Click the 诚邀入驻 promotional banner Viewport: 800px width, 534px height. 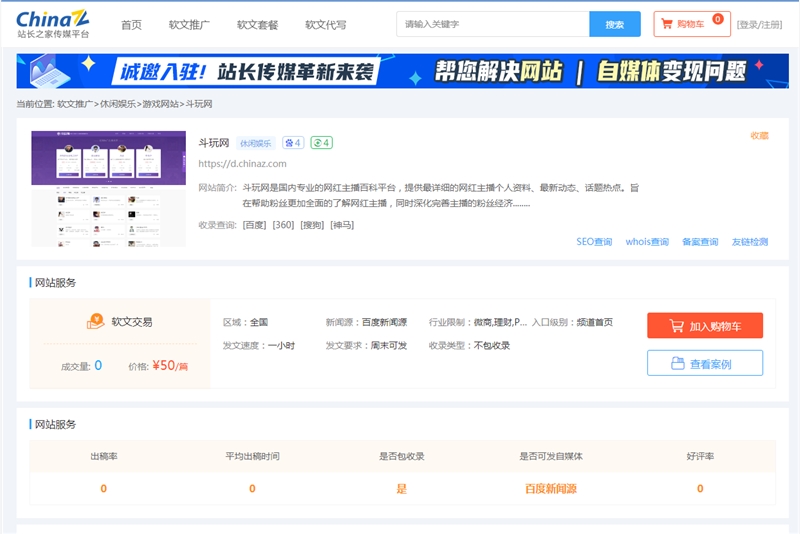(403, 71)
